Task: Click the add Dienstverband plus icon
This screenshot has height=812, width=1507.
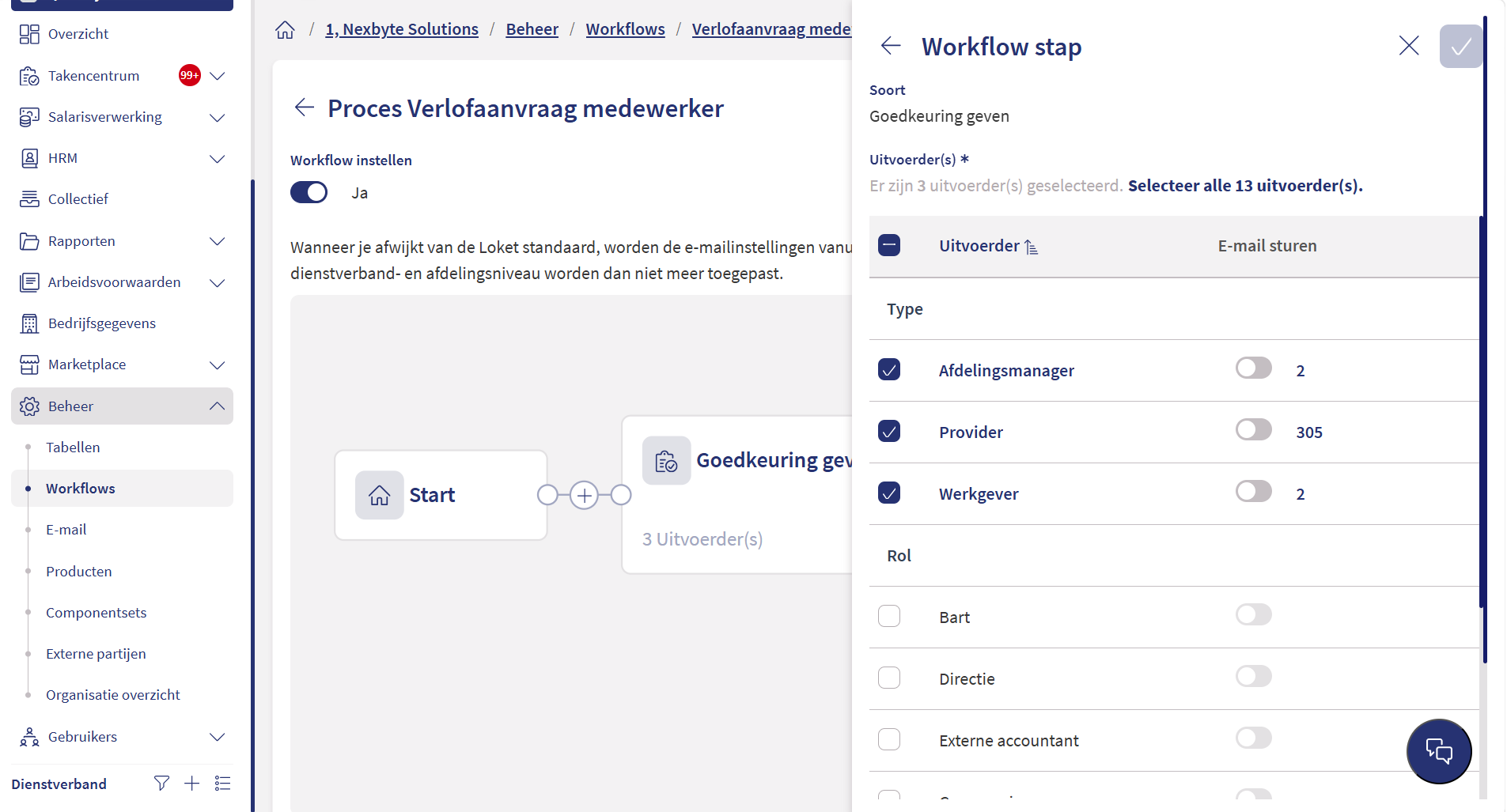Action: [191, 784]
